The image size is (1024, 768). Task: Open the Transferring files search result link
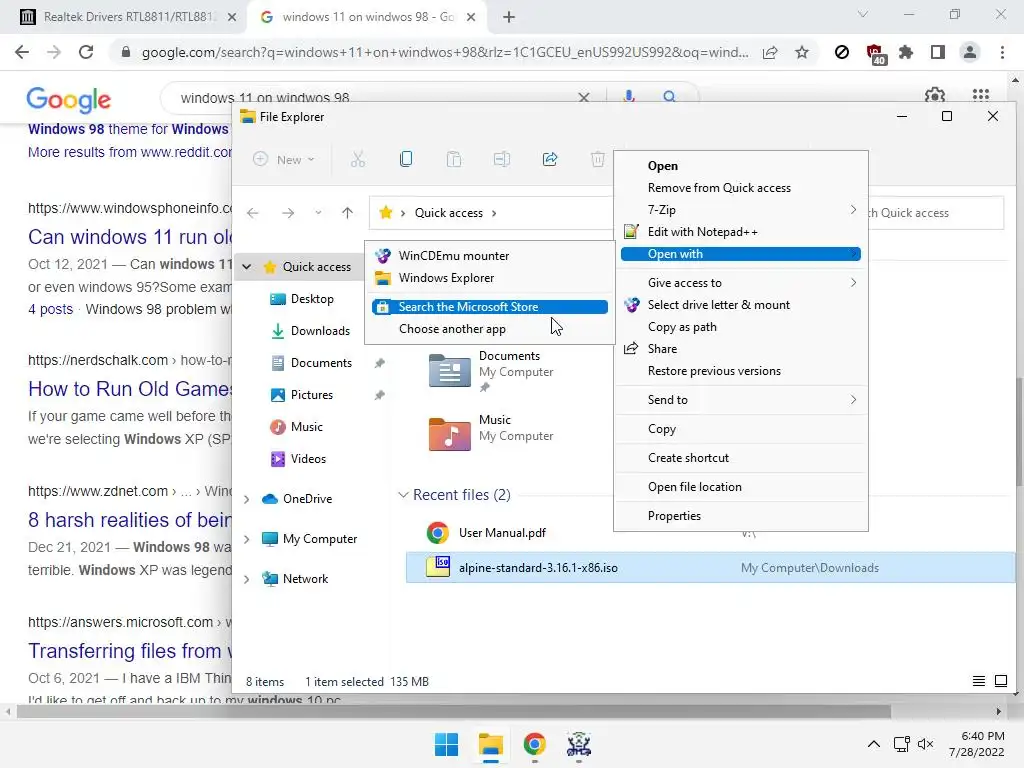pos(130,651)
